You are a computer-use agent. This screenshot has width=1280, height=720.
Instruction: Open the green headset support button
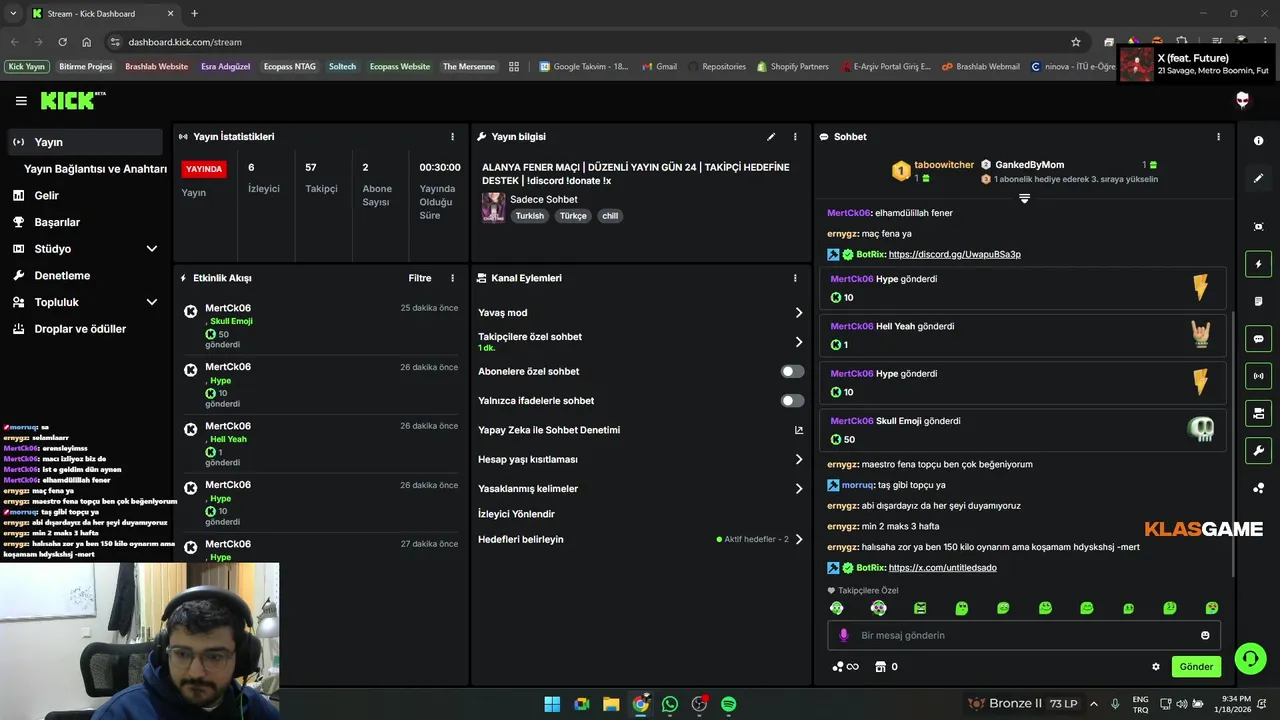pos(1250,658)
